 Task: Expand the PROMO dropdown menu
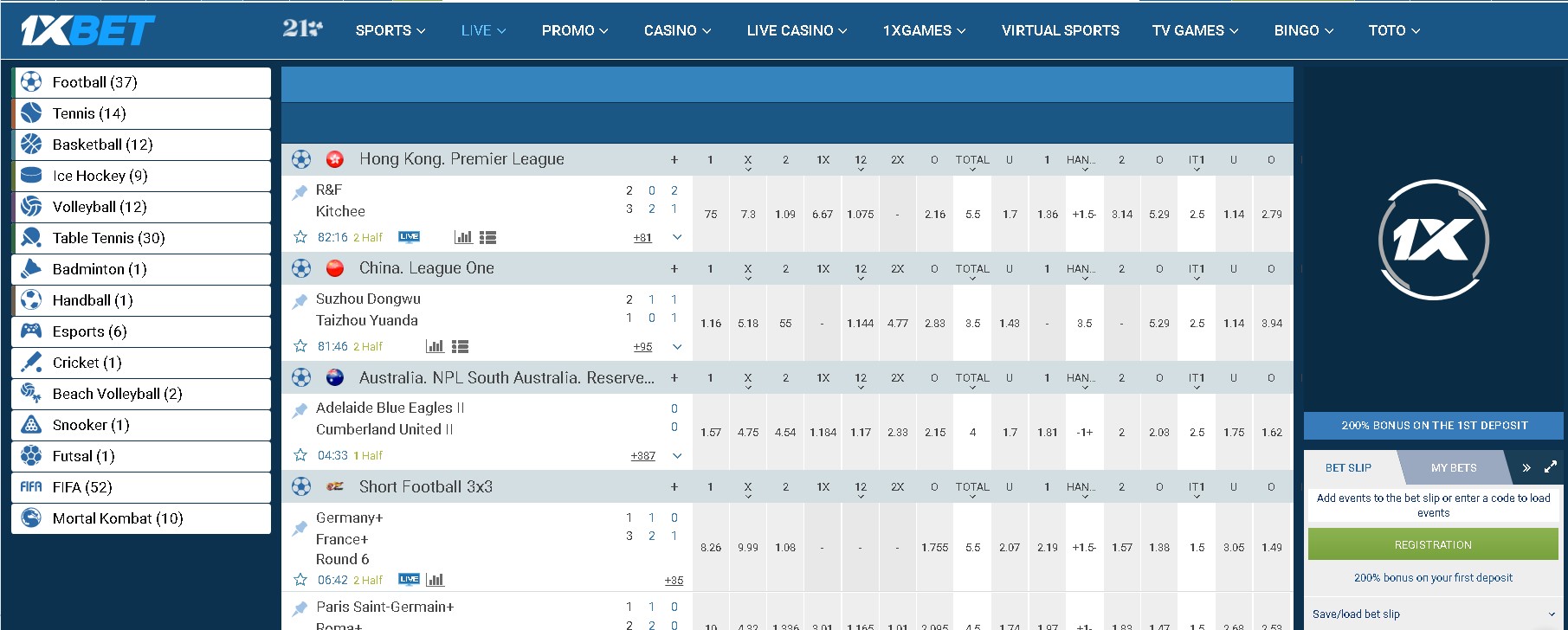[x=575, y=30]
